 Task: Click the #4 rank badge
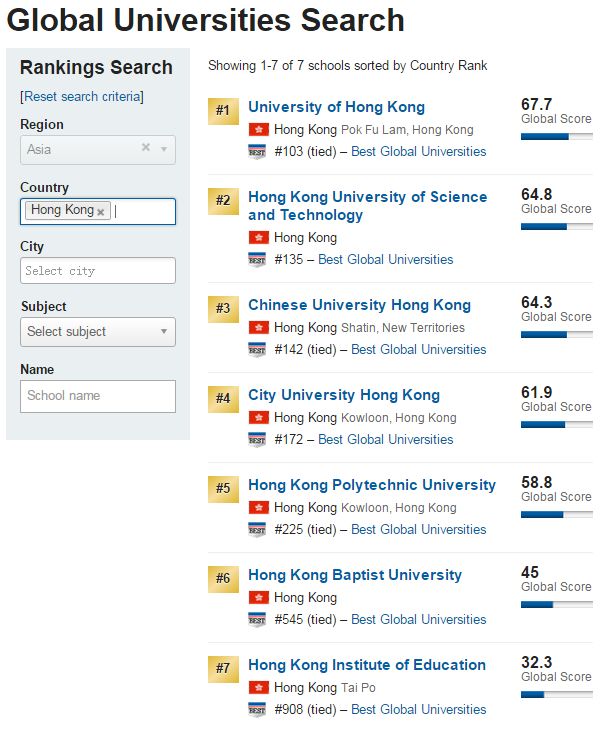coord(223,399)
